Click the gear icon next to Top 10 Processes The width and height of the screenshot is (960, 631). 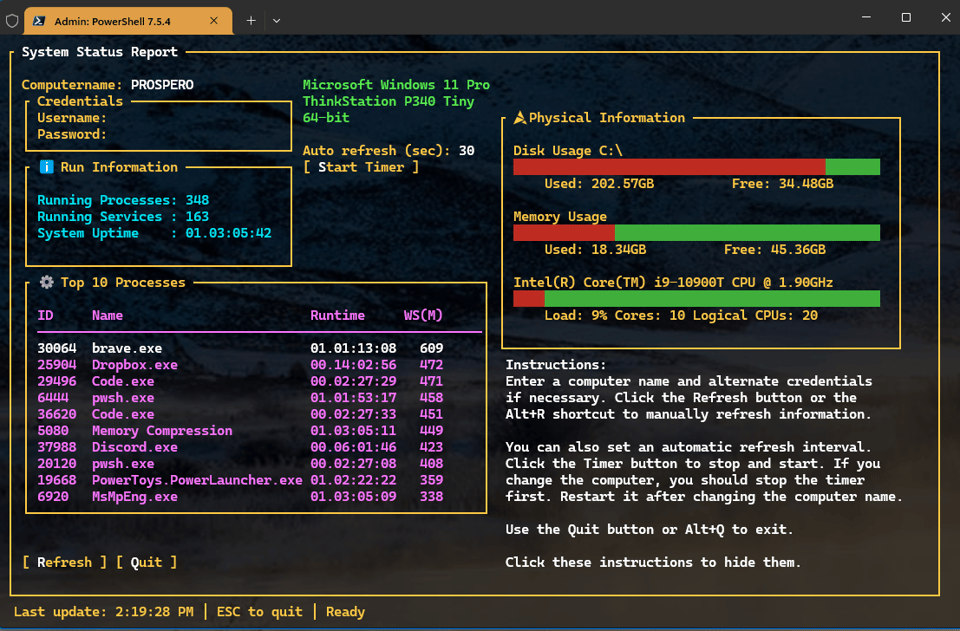[x=44, y=283]
